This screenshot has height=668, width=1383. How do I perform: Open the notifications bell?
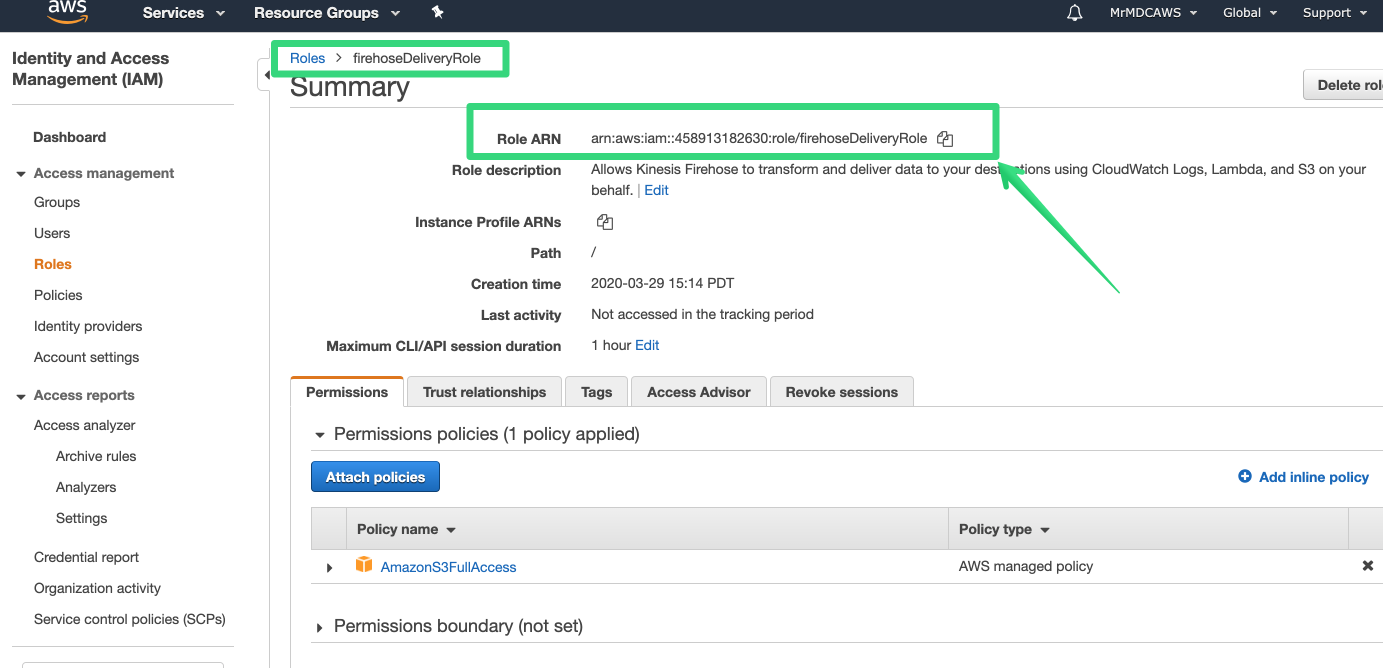pyautogui.click(x=1075, y=13)
